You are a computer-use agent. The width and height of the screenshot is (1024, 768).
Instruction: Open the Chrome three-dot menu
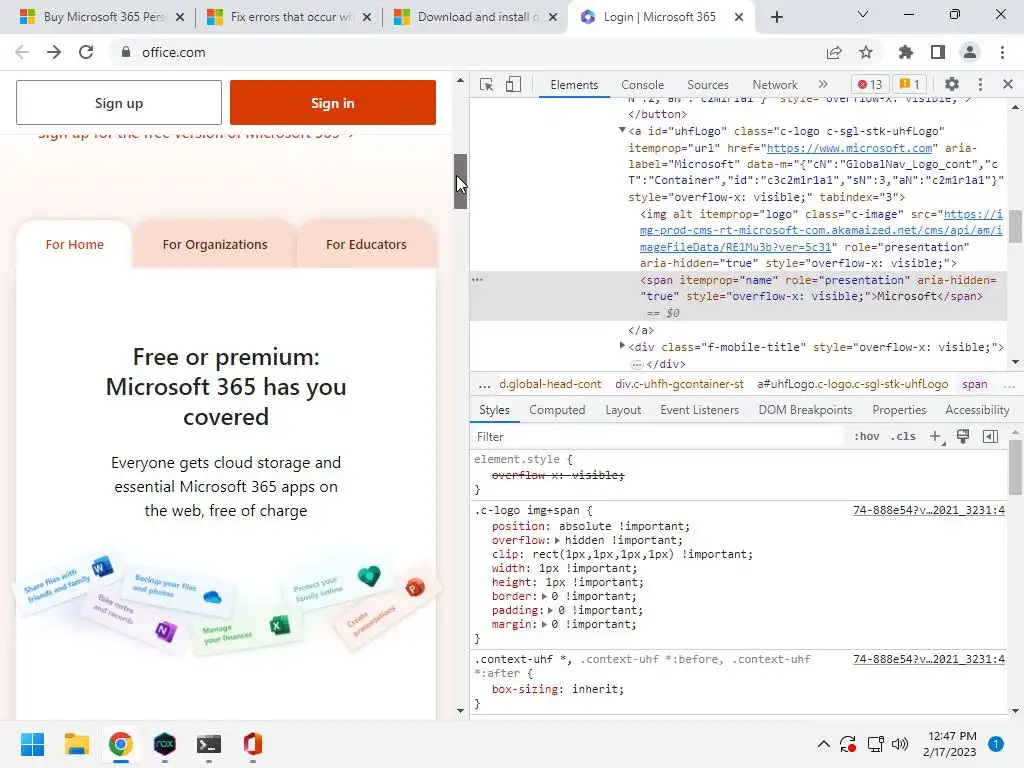[1002, 52]
